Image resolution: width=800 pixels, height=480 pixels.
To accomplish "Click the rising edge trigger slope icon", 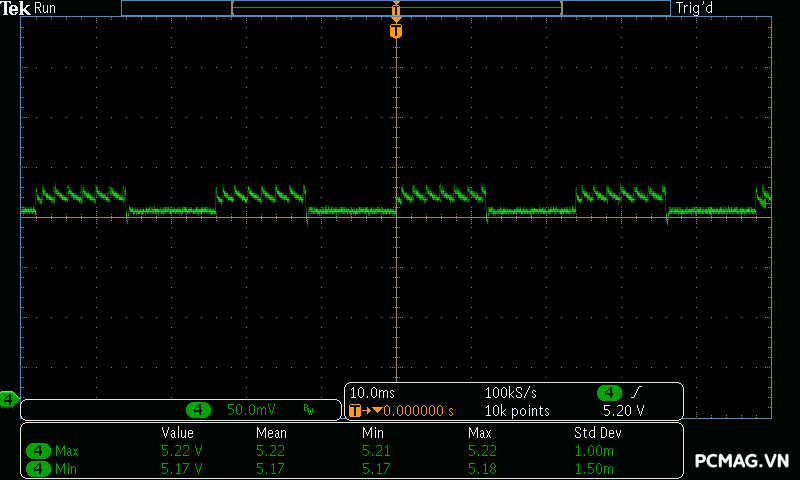I will (635, 393).
